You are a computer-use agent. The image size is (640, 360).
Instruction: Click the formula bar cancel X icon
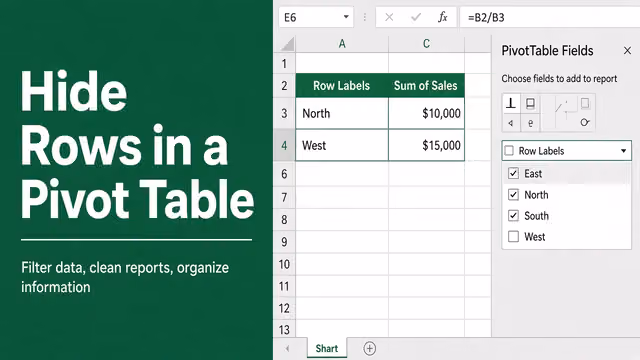(x=389, y=17)
